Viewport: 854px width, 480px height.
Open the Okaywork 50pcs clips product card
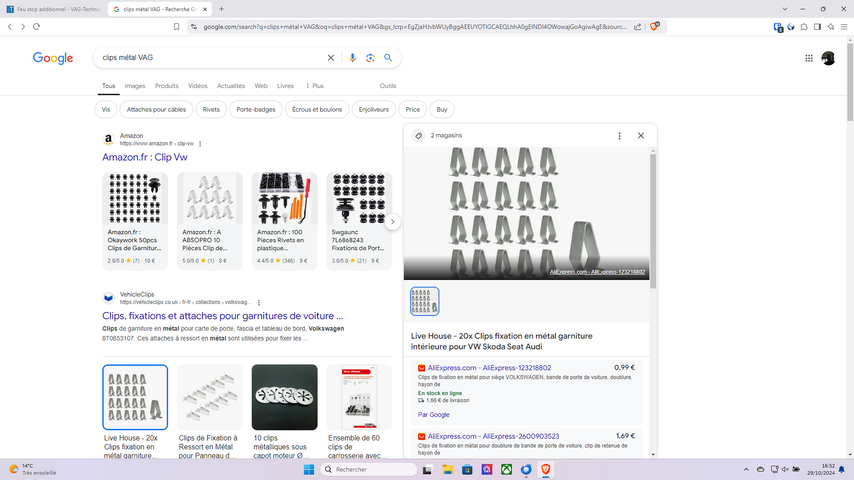[x=135, y=221]
